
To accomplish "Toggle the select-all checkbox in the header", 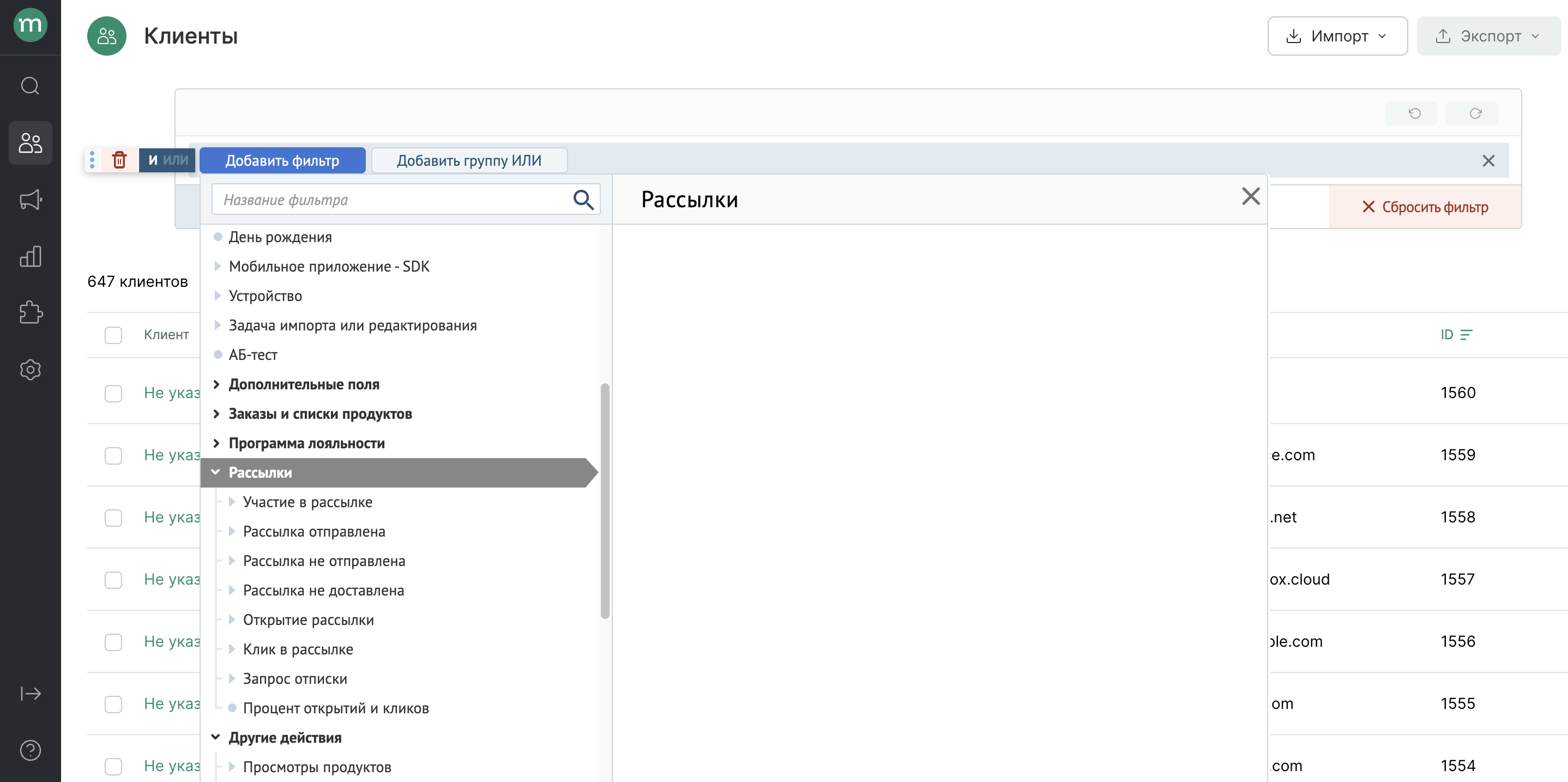I will coord(113,335).
